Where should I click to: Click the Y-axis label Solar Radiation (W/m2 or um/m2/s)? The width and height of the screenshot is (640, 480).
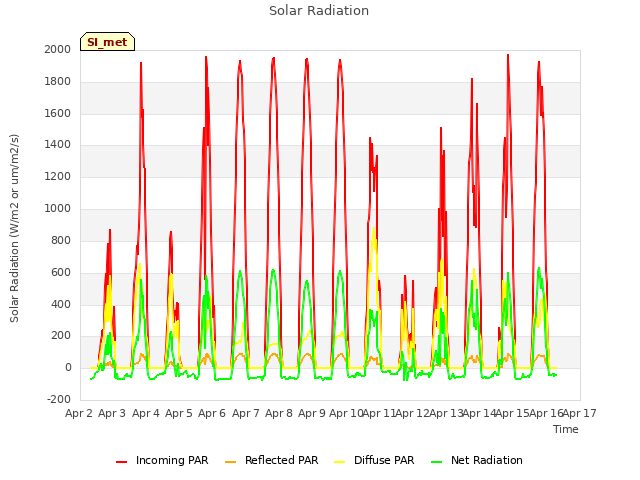coord(14,228)
